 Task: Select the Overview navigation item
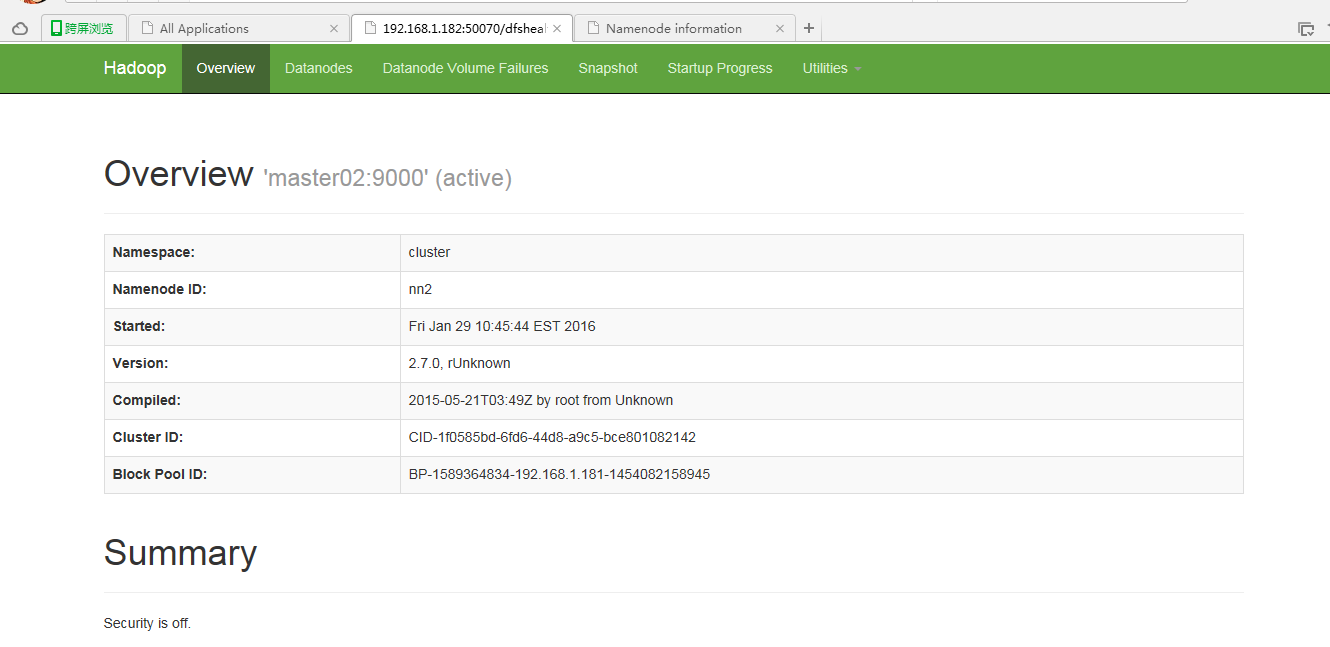(225, 68)
